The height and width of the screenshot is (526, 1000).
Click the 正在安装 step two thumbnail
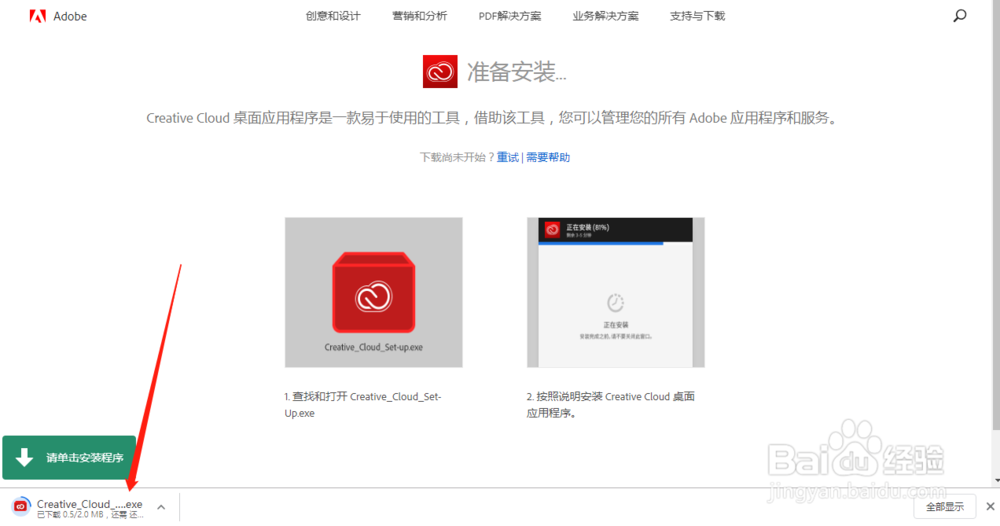(615, 292)
